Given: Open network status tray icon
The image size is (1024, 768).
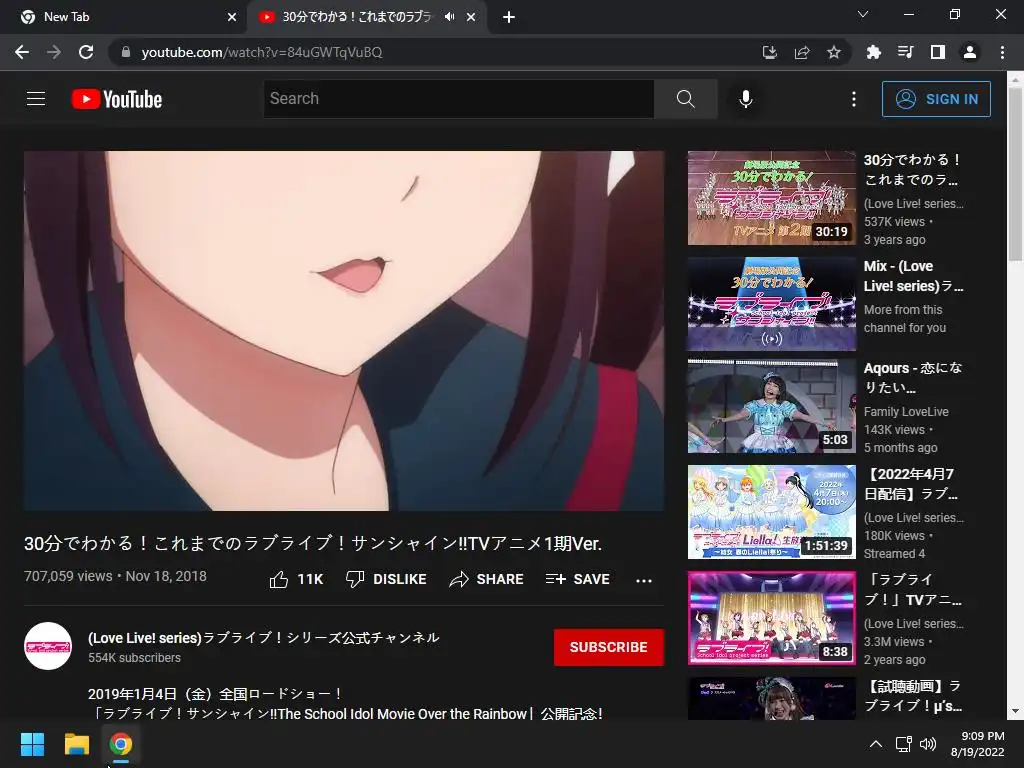Looking at the screenshot, I should (904, 744).
